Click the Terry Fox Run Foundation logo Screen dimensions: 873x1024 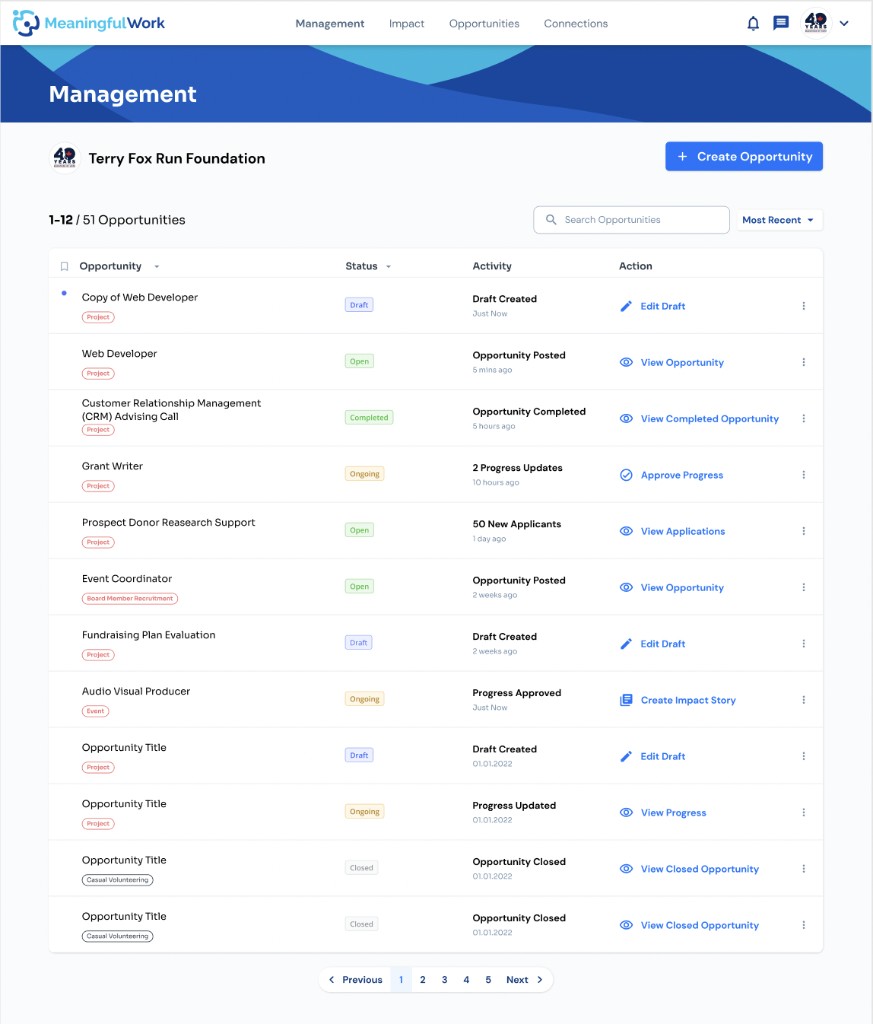coord(65,158)
